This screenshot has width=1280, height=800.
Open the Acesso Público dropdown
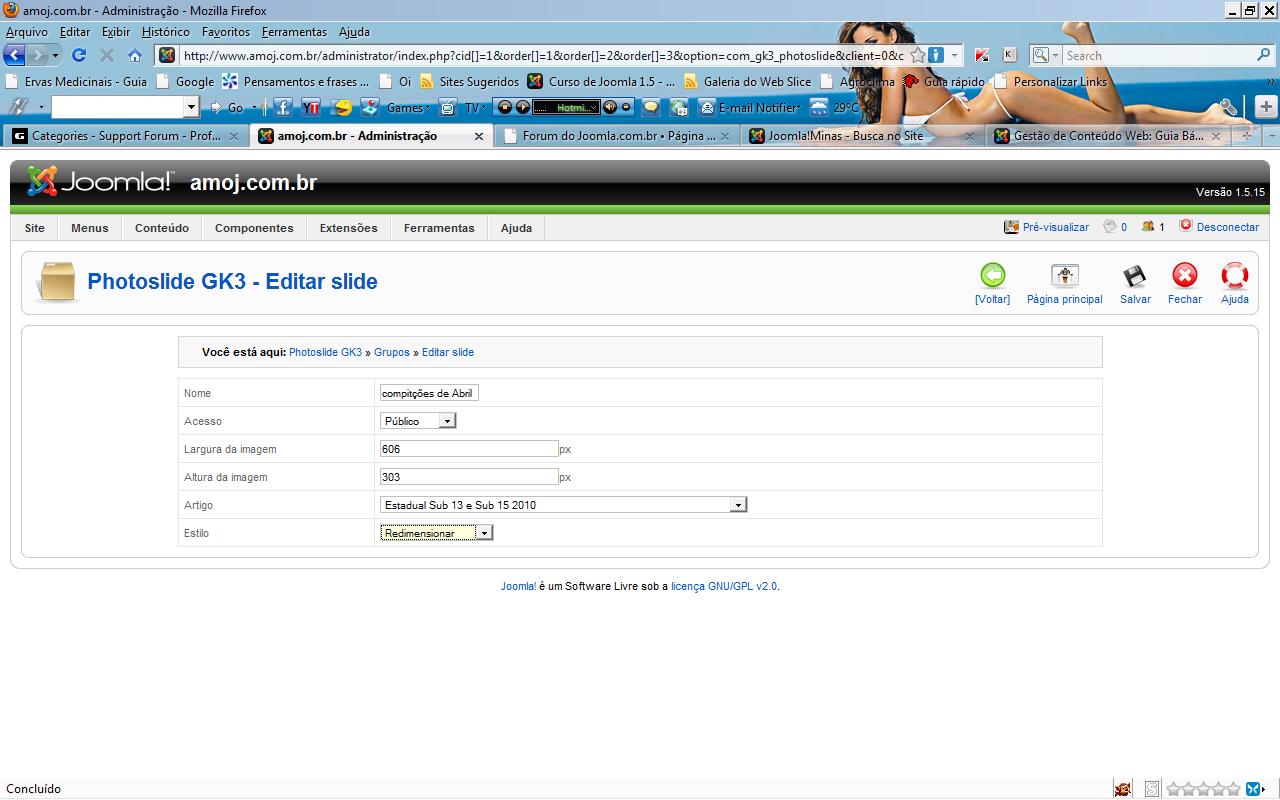[x=418, y=421]
